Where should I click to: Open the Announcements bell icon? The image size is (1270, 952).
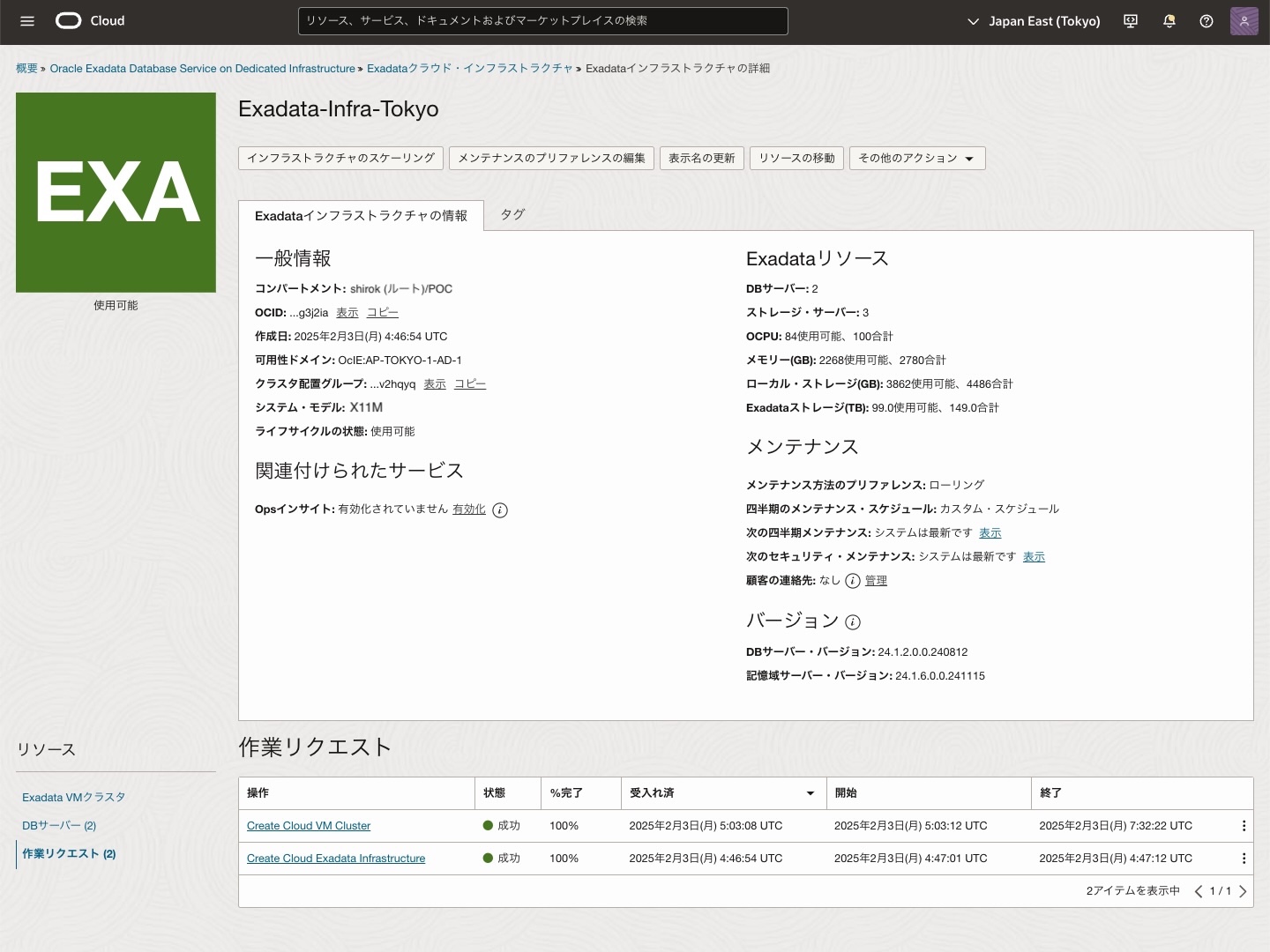[x=1169, y=21]
